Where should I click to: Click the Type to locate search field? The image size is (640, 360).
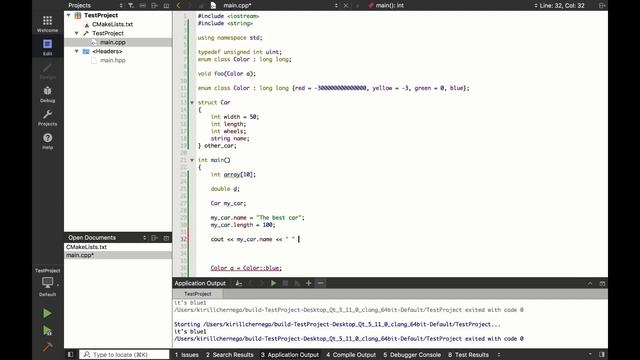[x=124, y=355]
